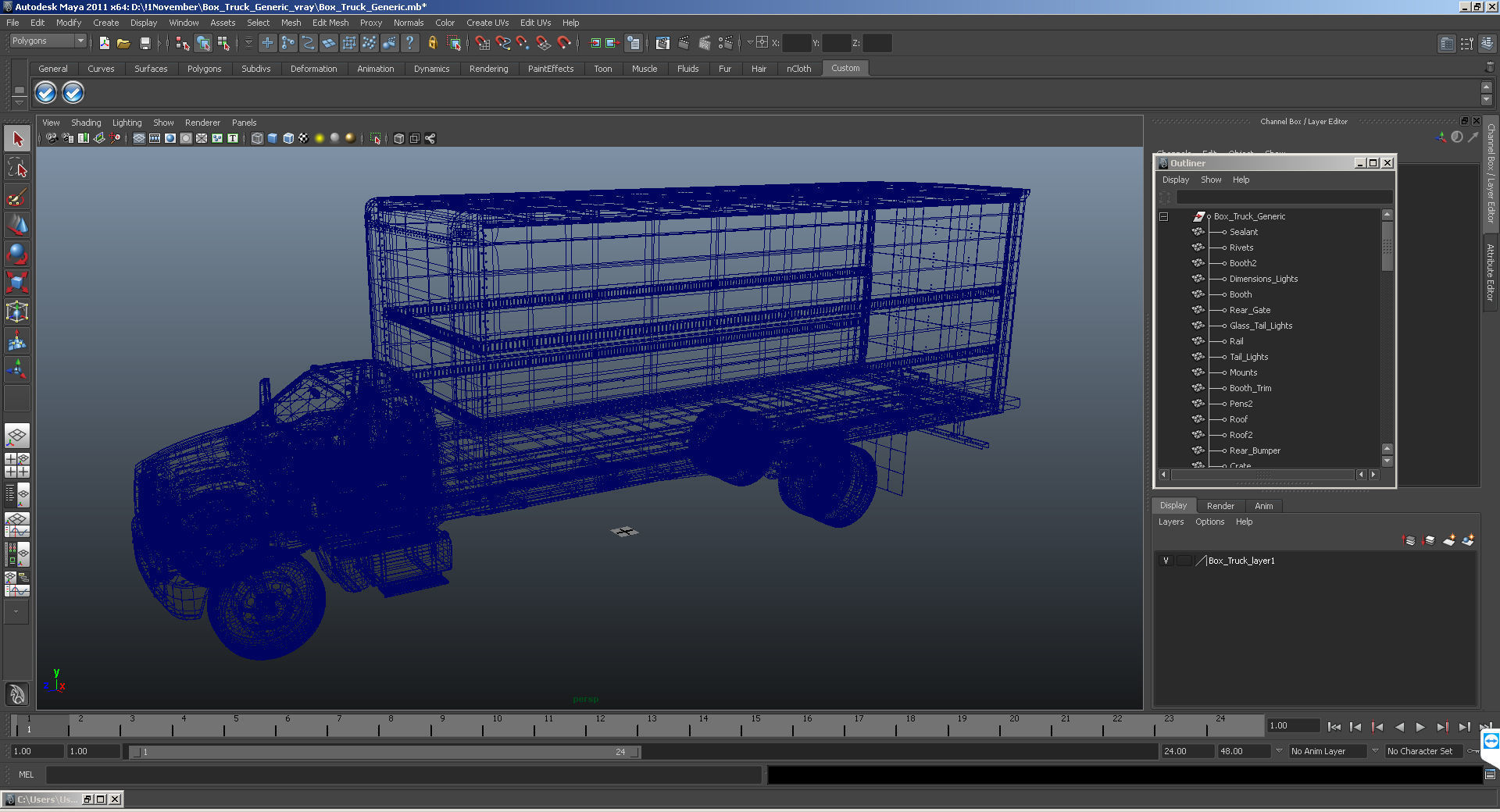Start IPR render
The height and width of the screenshot is (812, 1500).
click(x=705, y=43)
